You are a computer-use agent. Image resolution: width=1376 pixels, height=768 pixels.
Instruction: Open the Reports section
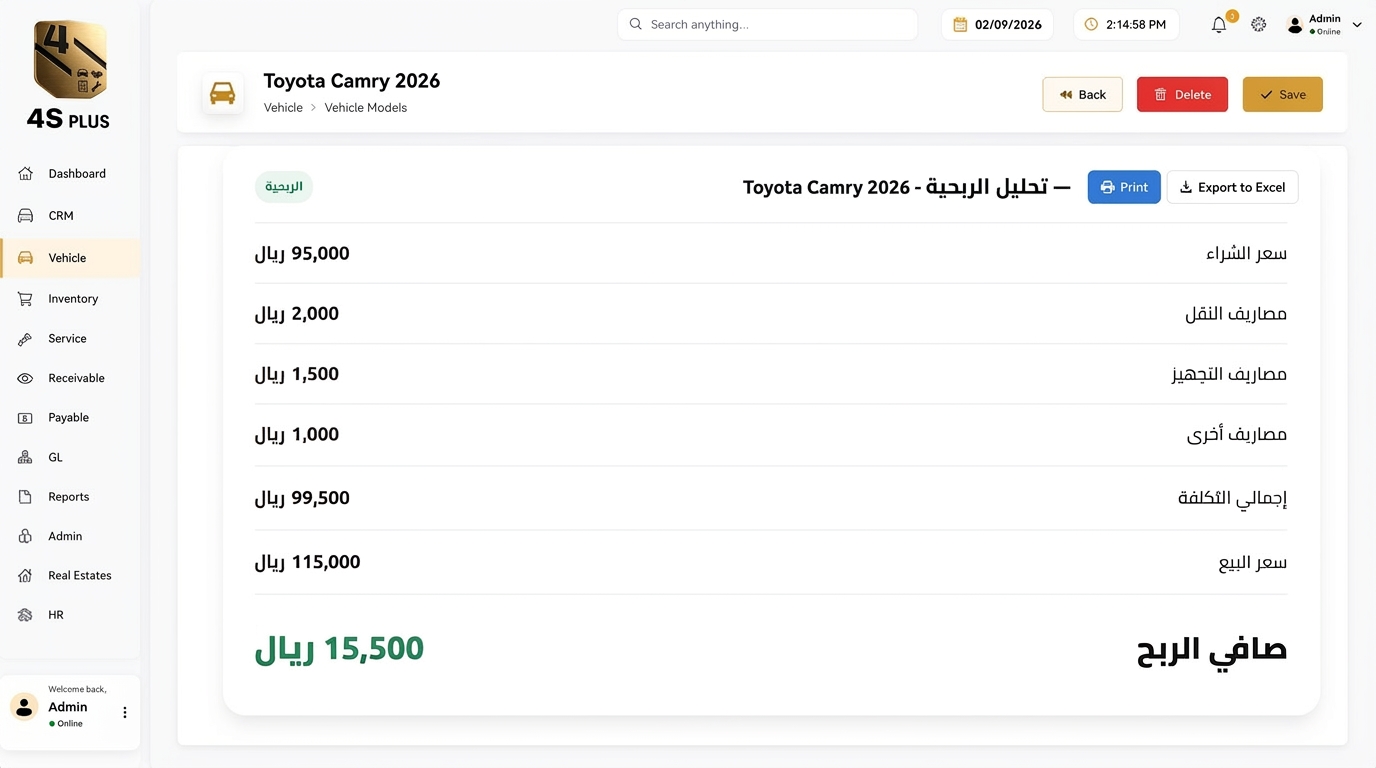tap(70, 496)
